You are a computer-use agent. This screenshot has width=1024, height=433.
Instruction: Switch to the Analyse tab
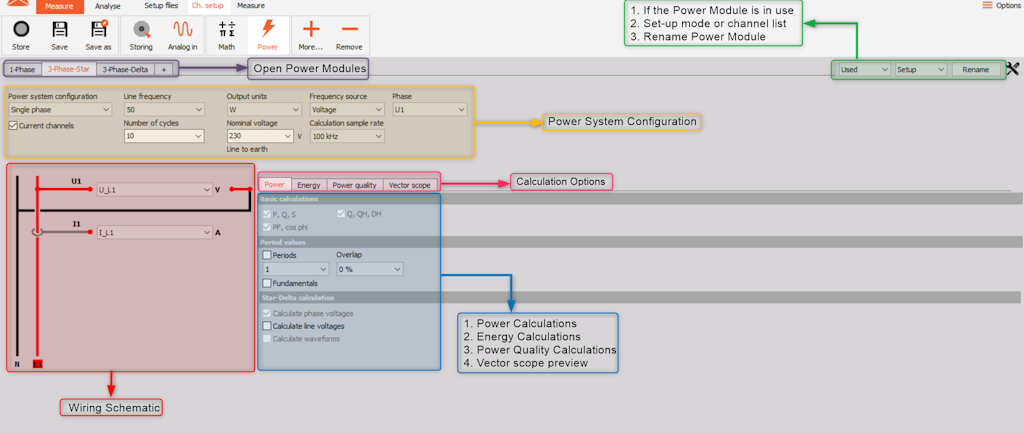(108, 7)
